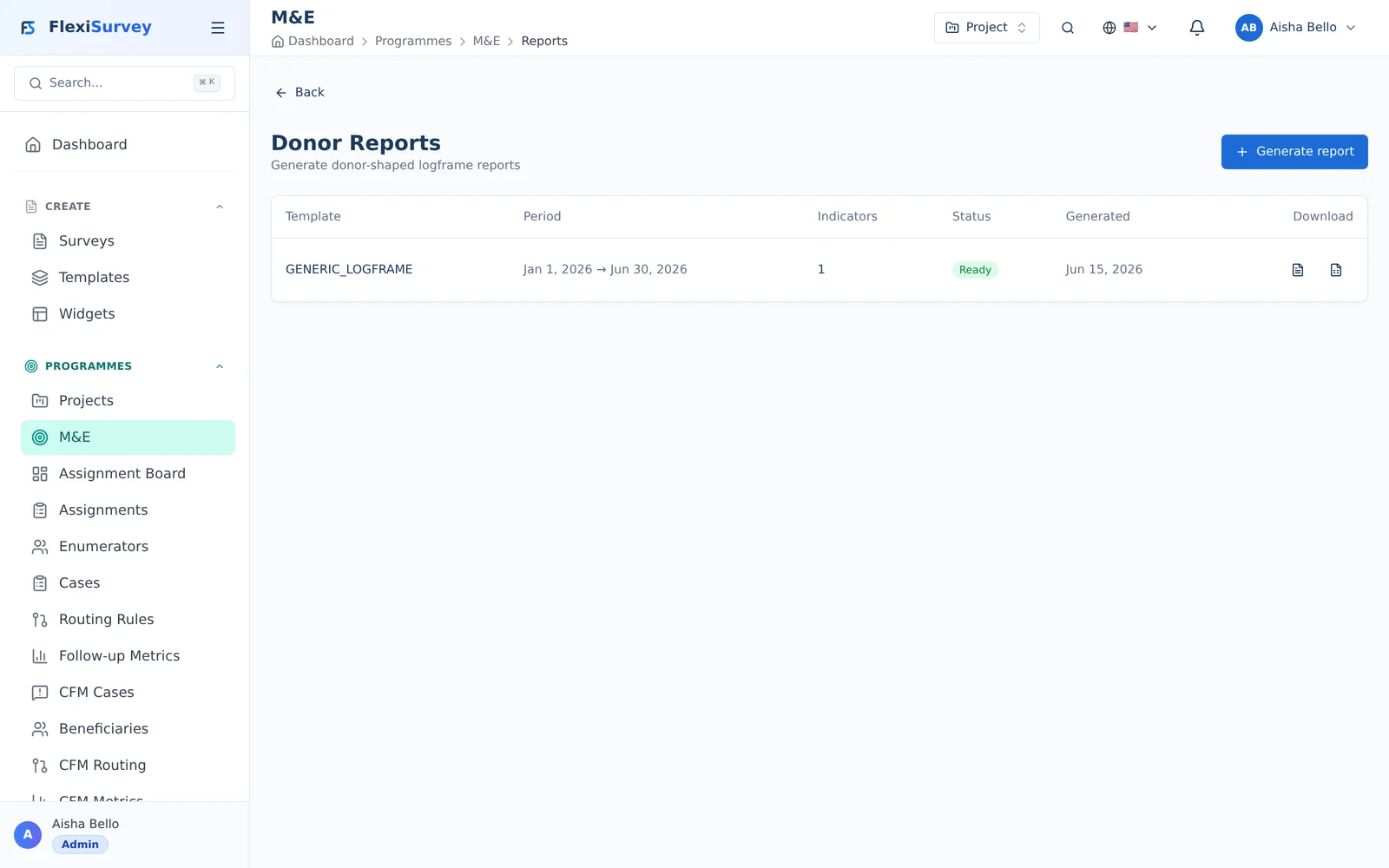Click the Surveys document icon
The height and width of the screenshot is (868, 1389).
(x=40, y=241)
